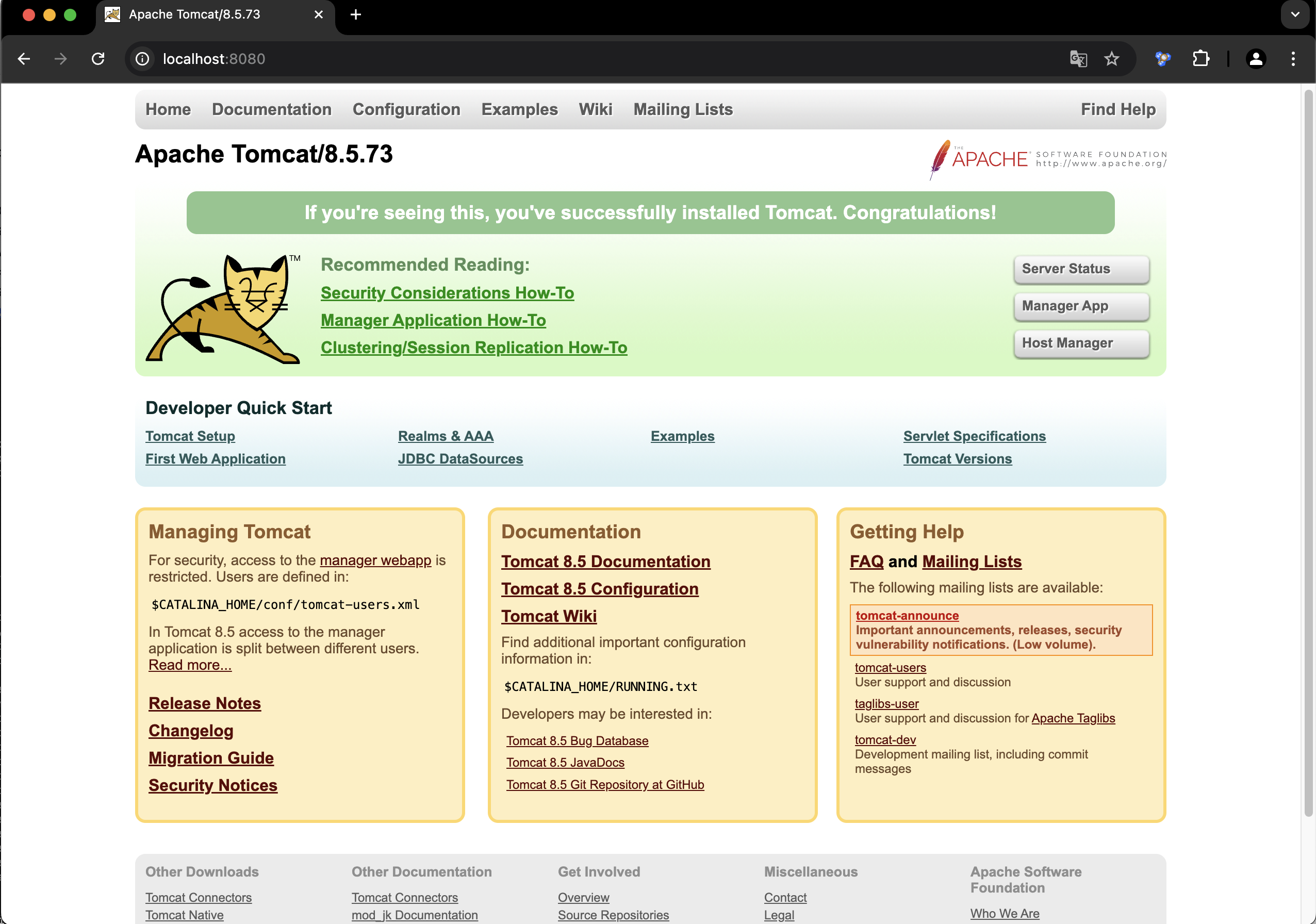The image size is (1316, 924).
Task: Open a new browser tab
Action: [x=355, y=14]
